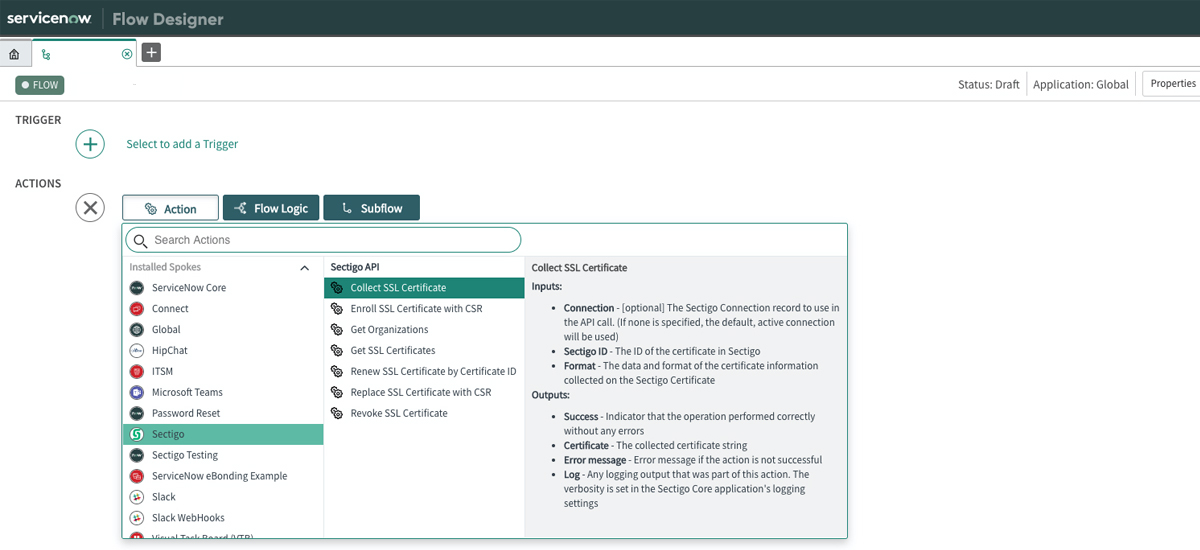Screen dimensions: 1200x550
Task: Click Select to add a Trigger link
Action: (182, 144)
